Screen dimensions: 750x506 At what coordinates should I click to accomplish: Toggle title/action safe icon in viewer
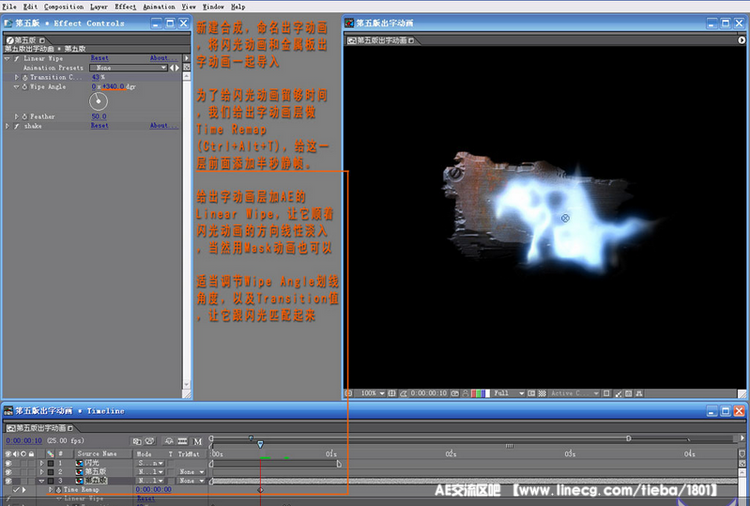tap(392, 393)
